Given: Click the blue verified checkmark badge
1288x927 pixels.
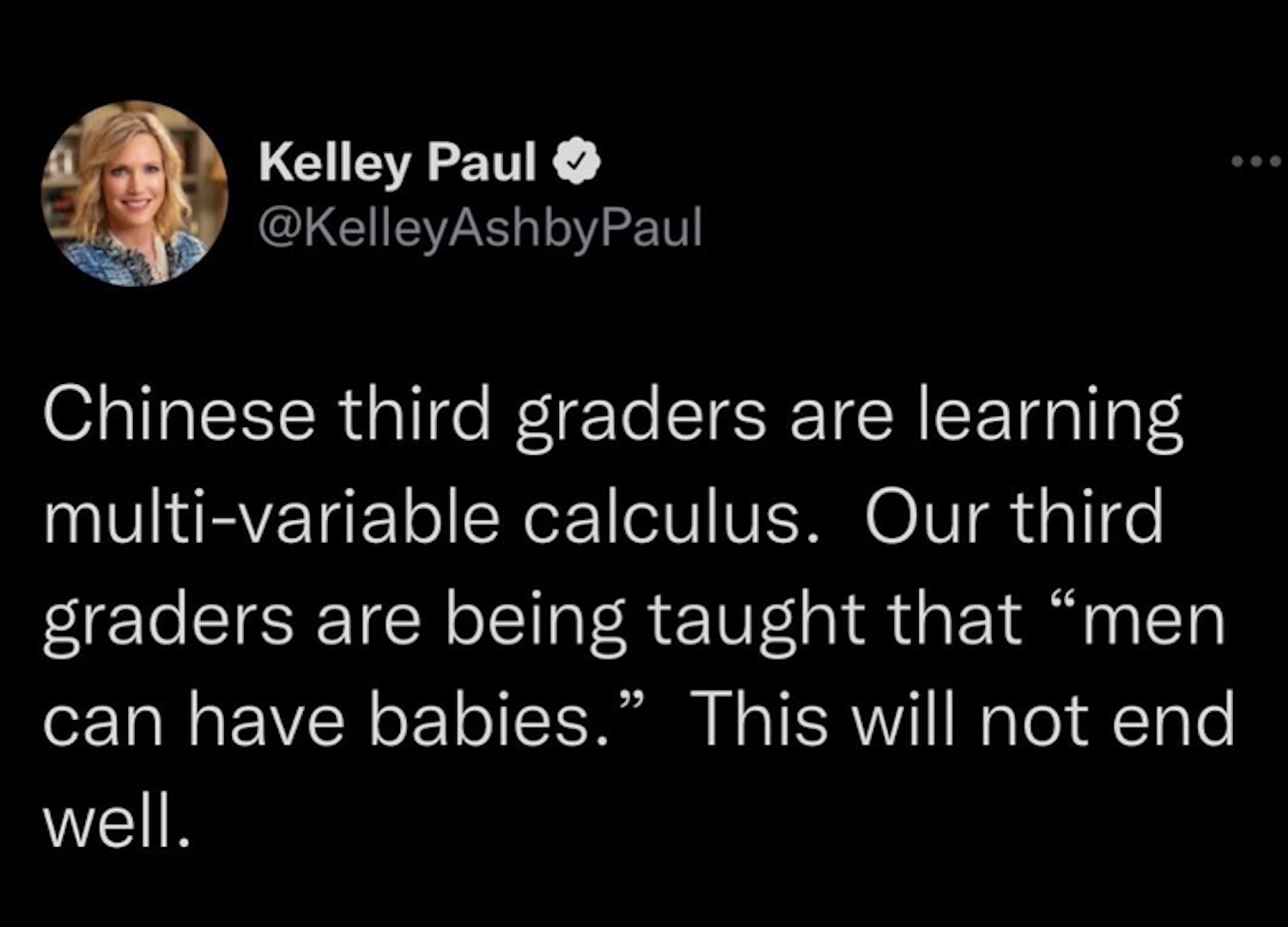Looking at the screenshot, I should (579, 162).
